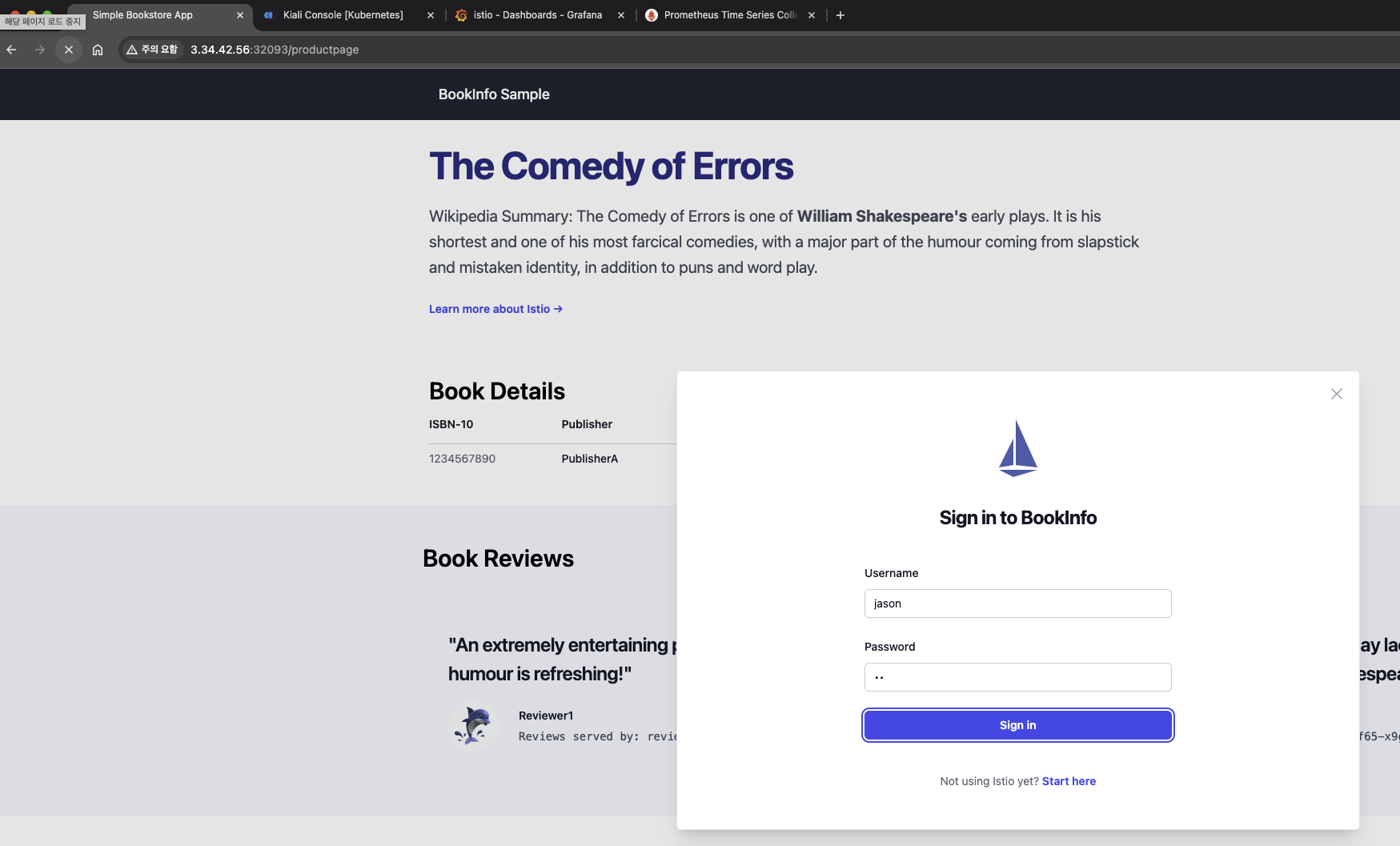Focus the Username input field

point(1018,603)
